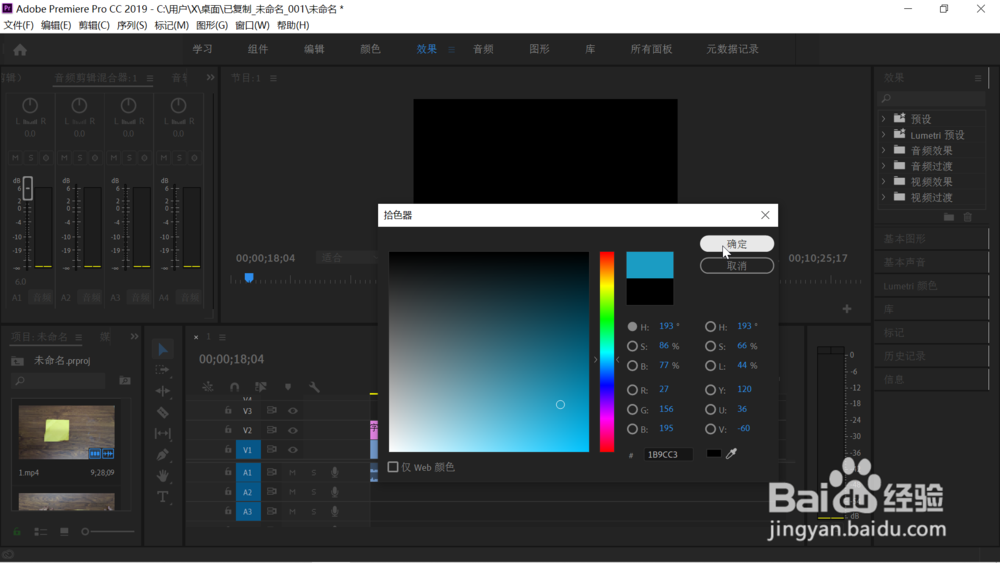Open the 文件(F) menu
The width and height of the screenshot is (1000, 563).
click(x=18, y=25)
